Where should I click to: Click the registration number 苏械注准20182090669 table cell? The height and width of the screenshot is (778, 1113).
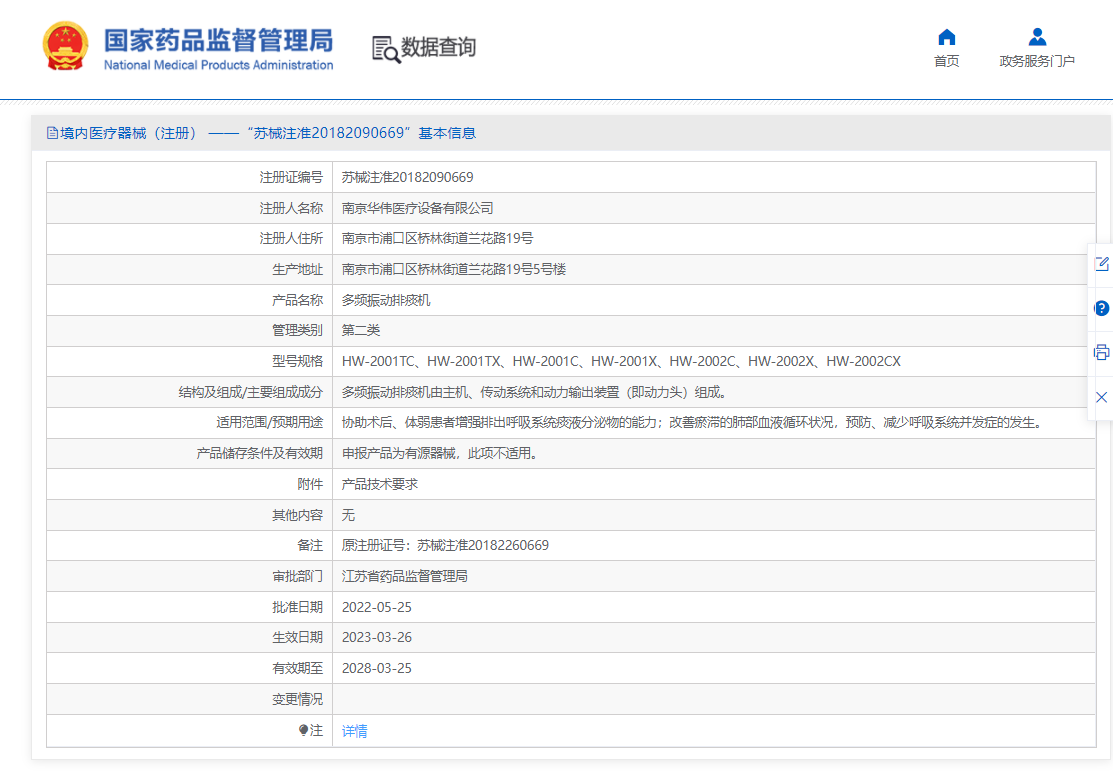tap(407, 177)
